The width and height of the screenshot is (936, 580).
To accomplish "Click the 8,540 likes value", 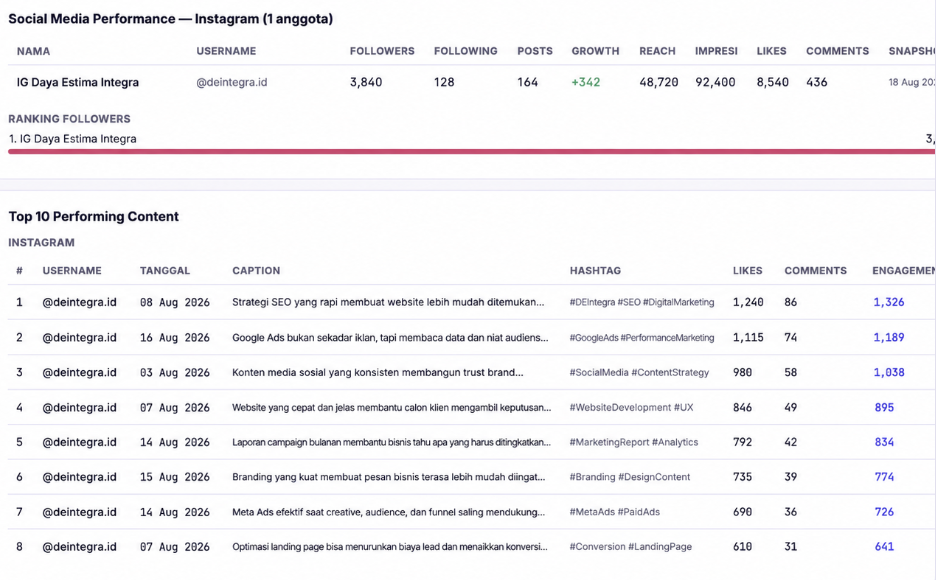I will point(773,82).
